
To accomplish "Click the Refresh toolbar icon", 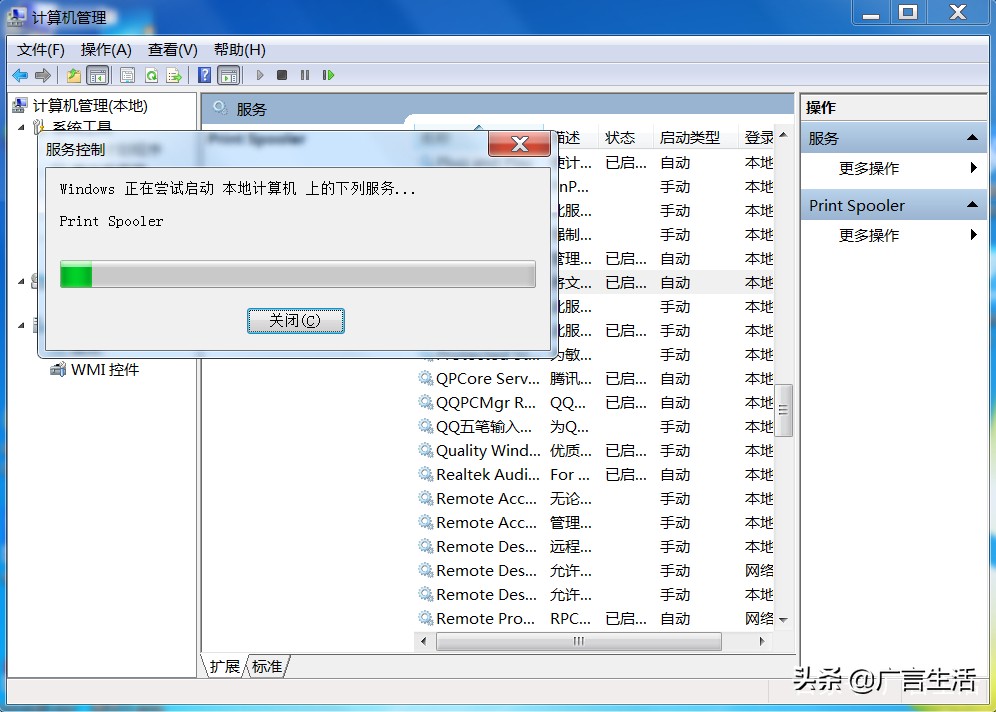I will (x=151, y=75).
